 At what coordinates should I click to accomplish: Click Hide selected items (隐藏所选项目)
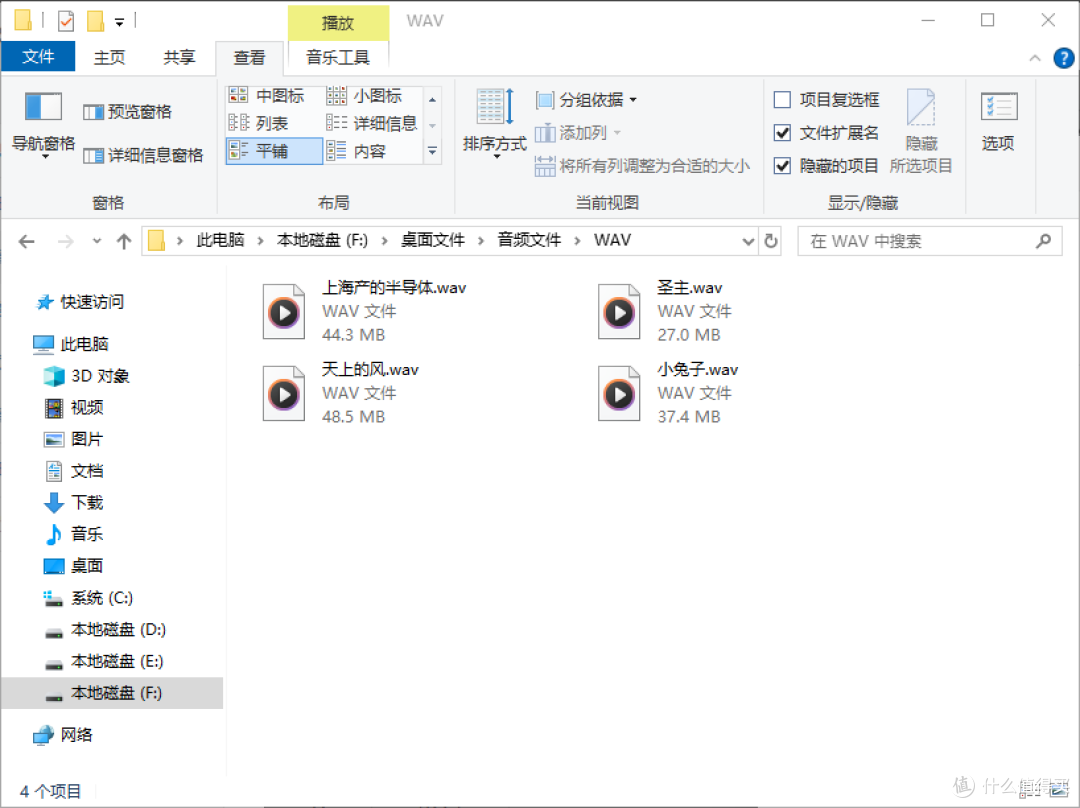(921, 131)
